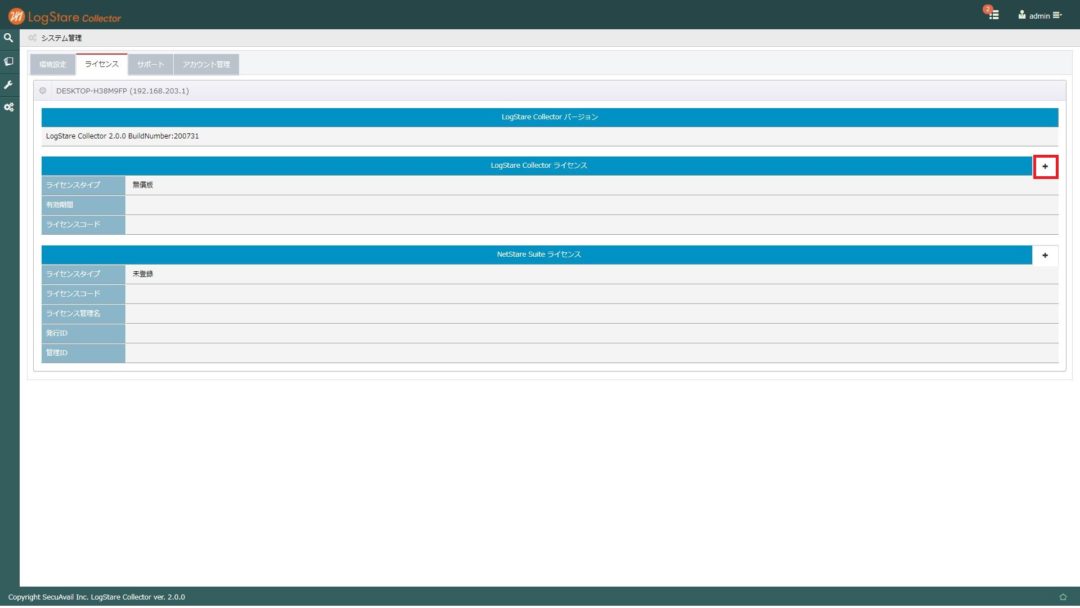Click the 未登録 license type value
Image resolution: width=1080 pixels, height=608 pixels.
143,274
